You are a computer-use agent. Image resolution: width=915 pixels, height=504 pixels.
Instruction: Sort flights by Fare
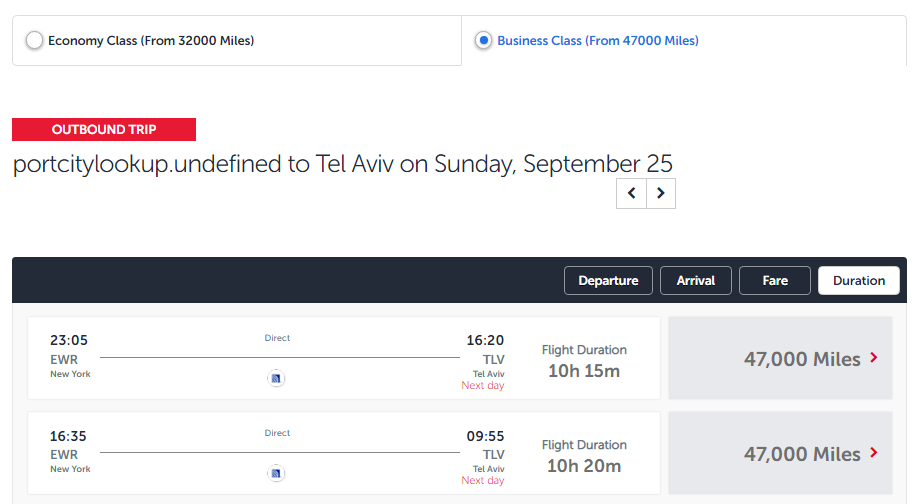click(x=775, y=281)
